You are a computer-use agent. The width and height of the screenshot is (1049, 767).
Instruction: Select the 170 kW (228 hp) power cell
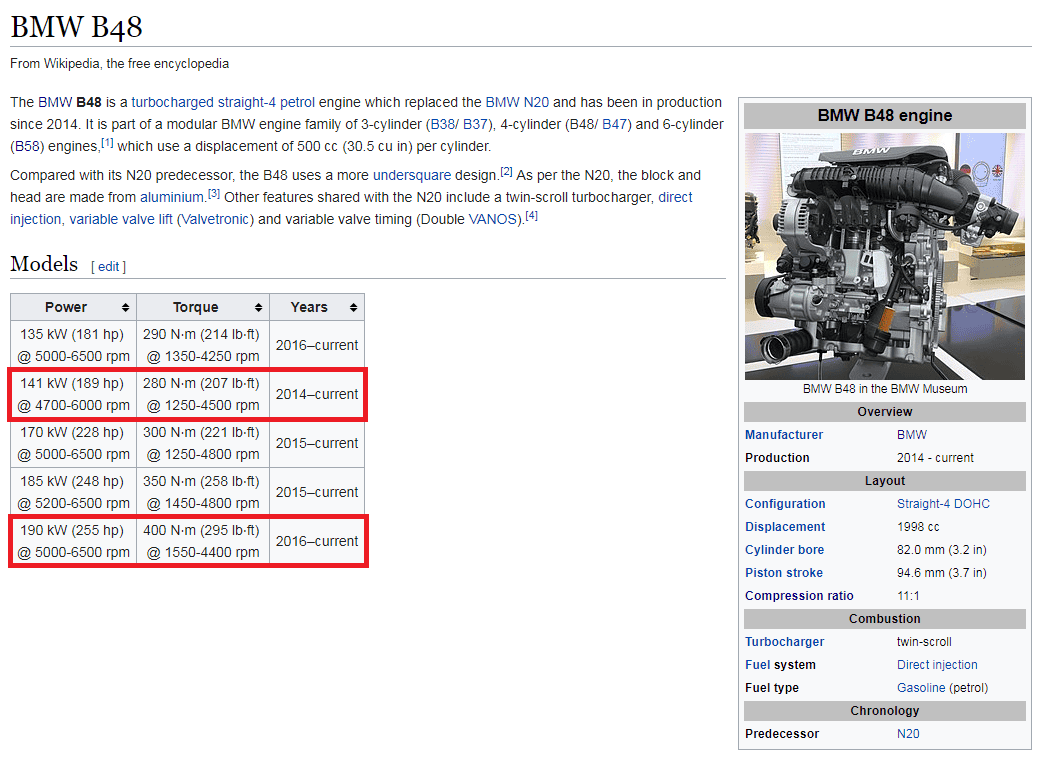[74, 443]
